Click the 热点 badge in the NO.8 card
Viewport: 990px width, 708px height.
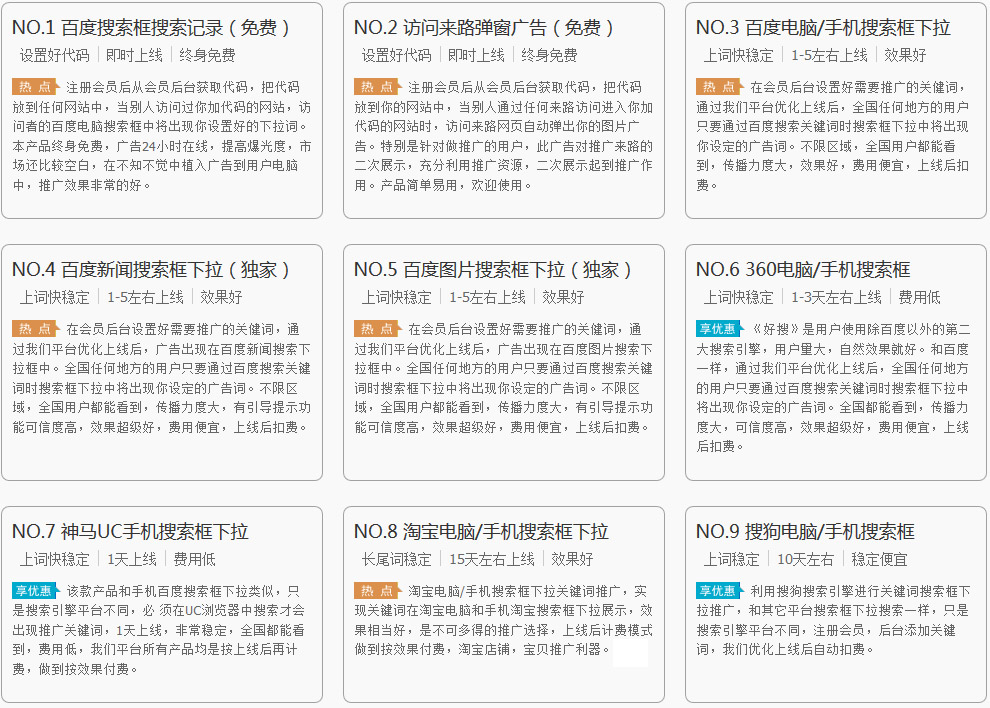click(377, 591)
